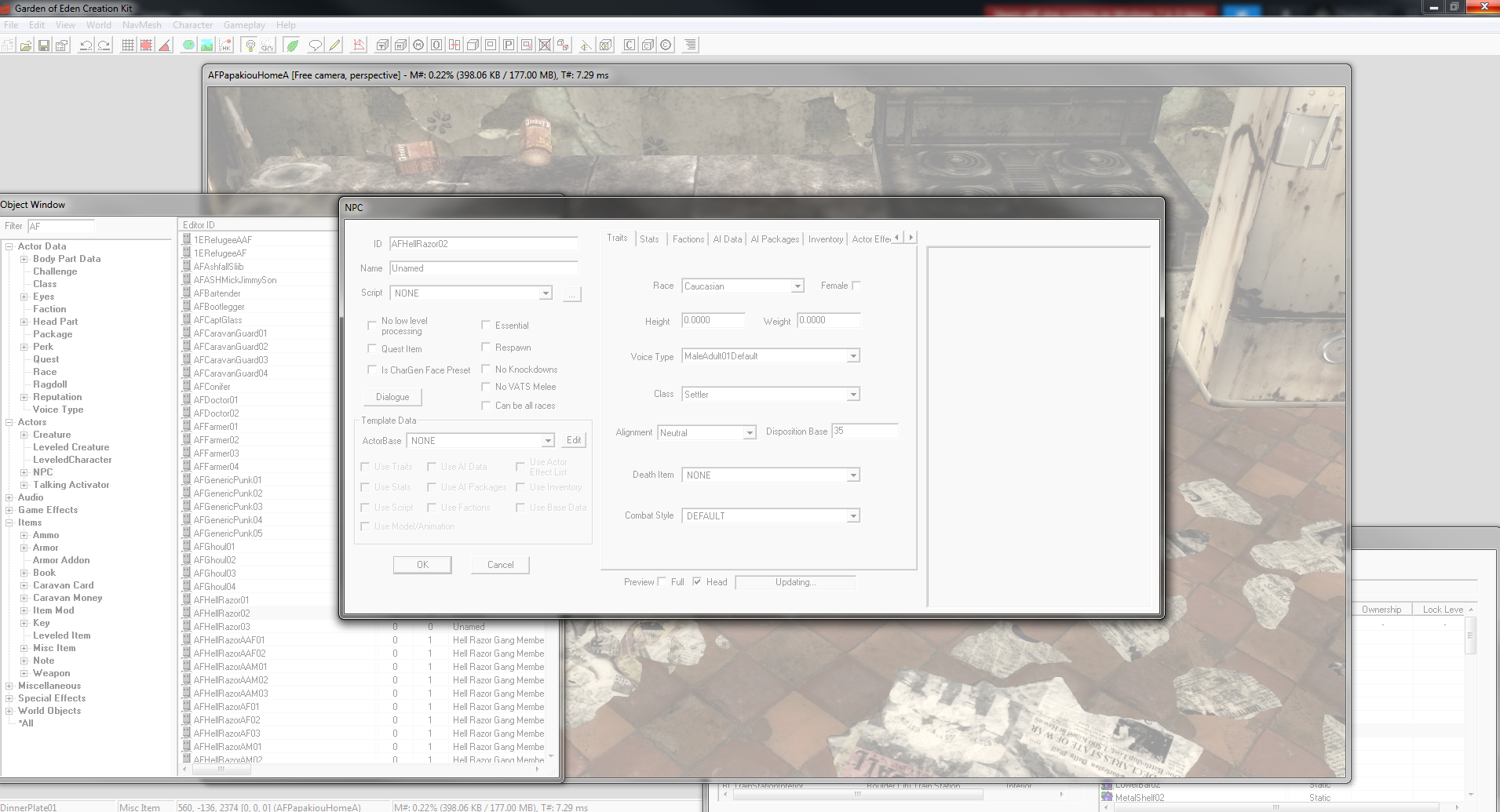This screenshot has height=812, width=1500.
Task: Click the Open file folder icon
Action: pos(26,46)
